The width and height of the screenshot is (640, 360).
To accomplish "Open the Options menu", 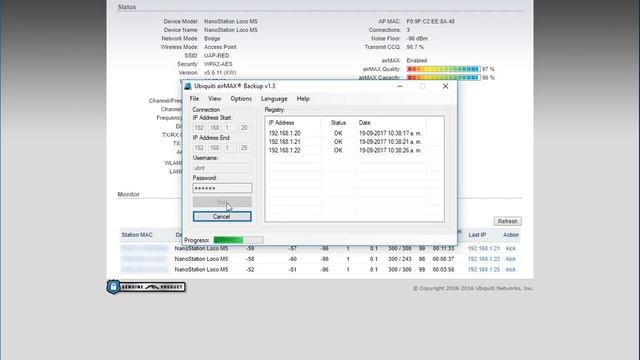I will click(241, 99).
